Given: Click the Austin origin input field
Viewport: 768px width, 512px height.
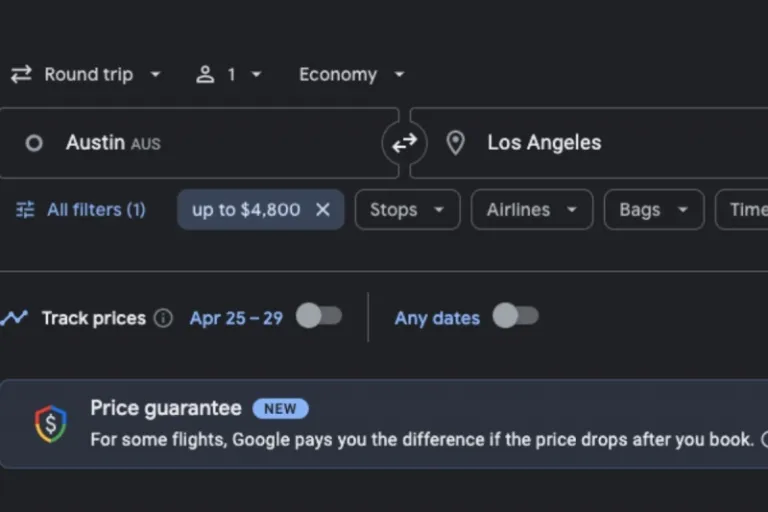Looking at the screenshot, I should click(x=200, y=143).
